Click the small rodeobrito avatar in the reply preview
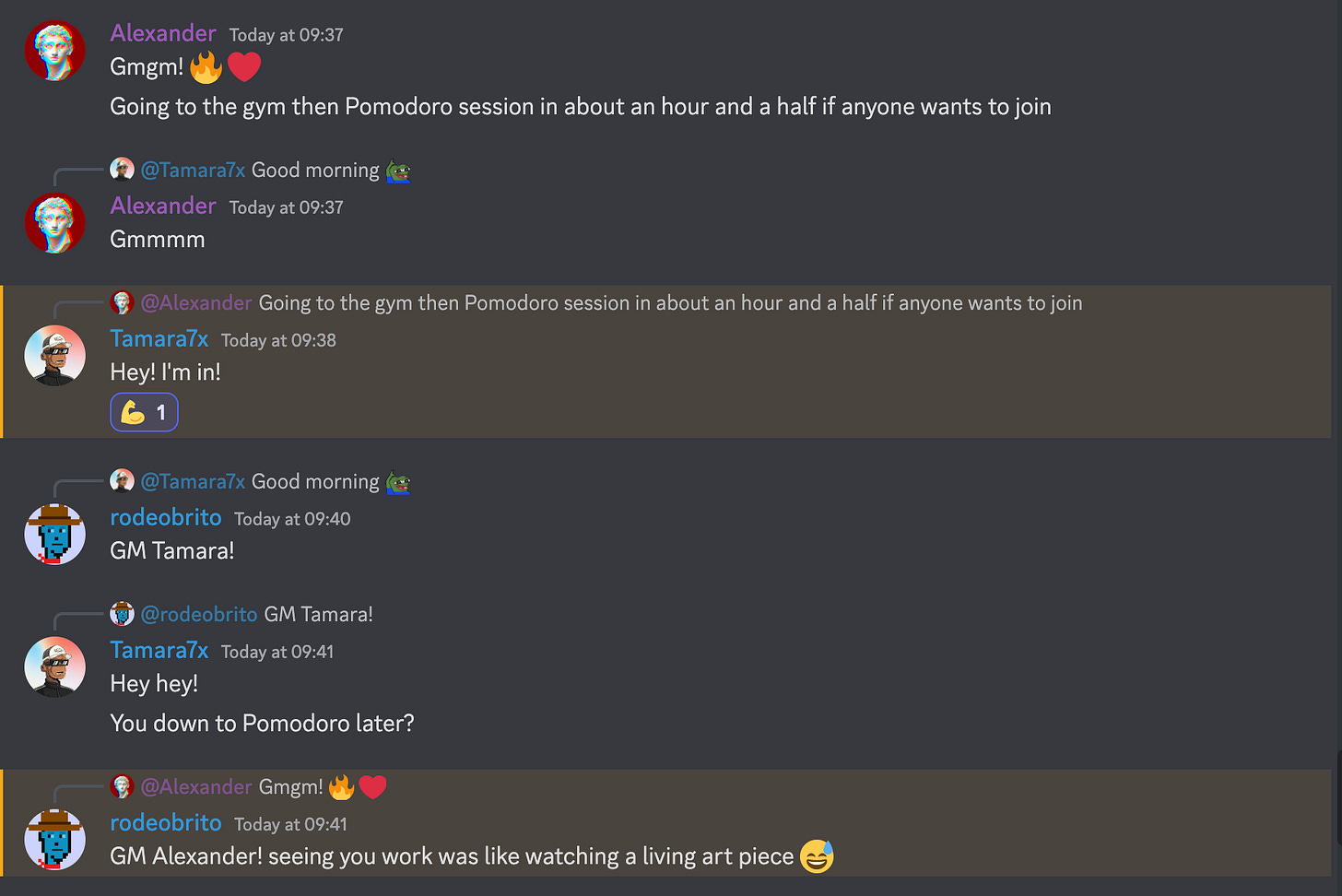This screenshot has height=896, width=1342. point(122,614)
